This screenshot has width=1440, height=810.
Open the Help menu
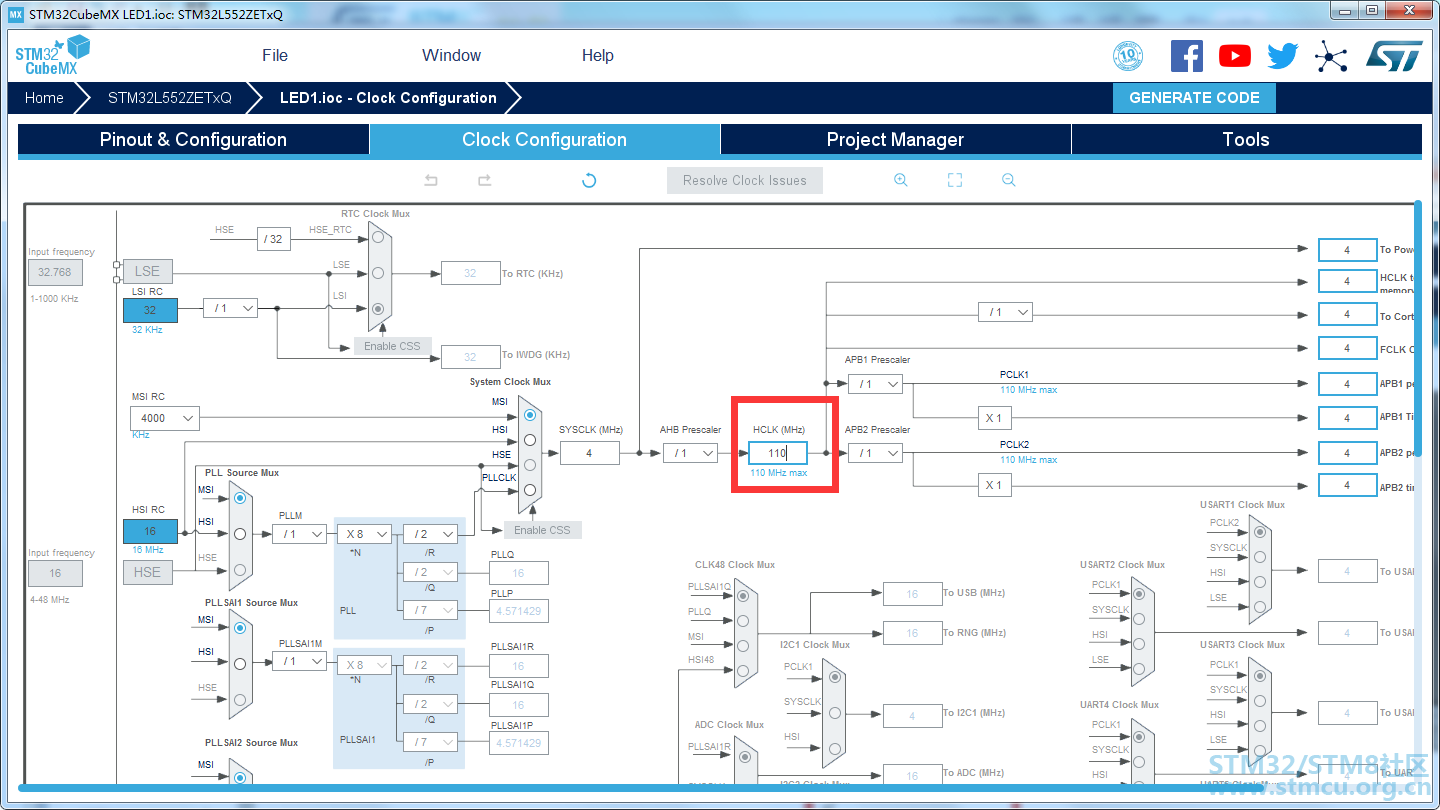[x=598, y=55]
